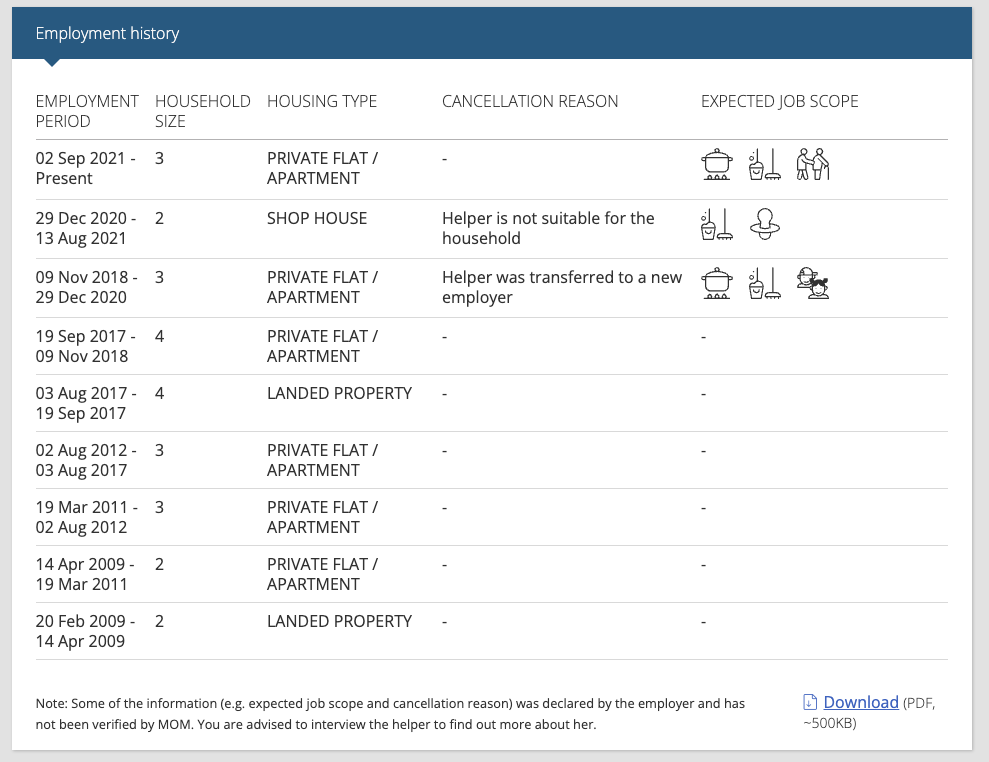Viewport: 989px width, 762px height.
Task: Click housekeeping mop icon in Shop House row
Action: pos(717,225)
